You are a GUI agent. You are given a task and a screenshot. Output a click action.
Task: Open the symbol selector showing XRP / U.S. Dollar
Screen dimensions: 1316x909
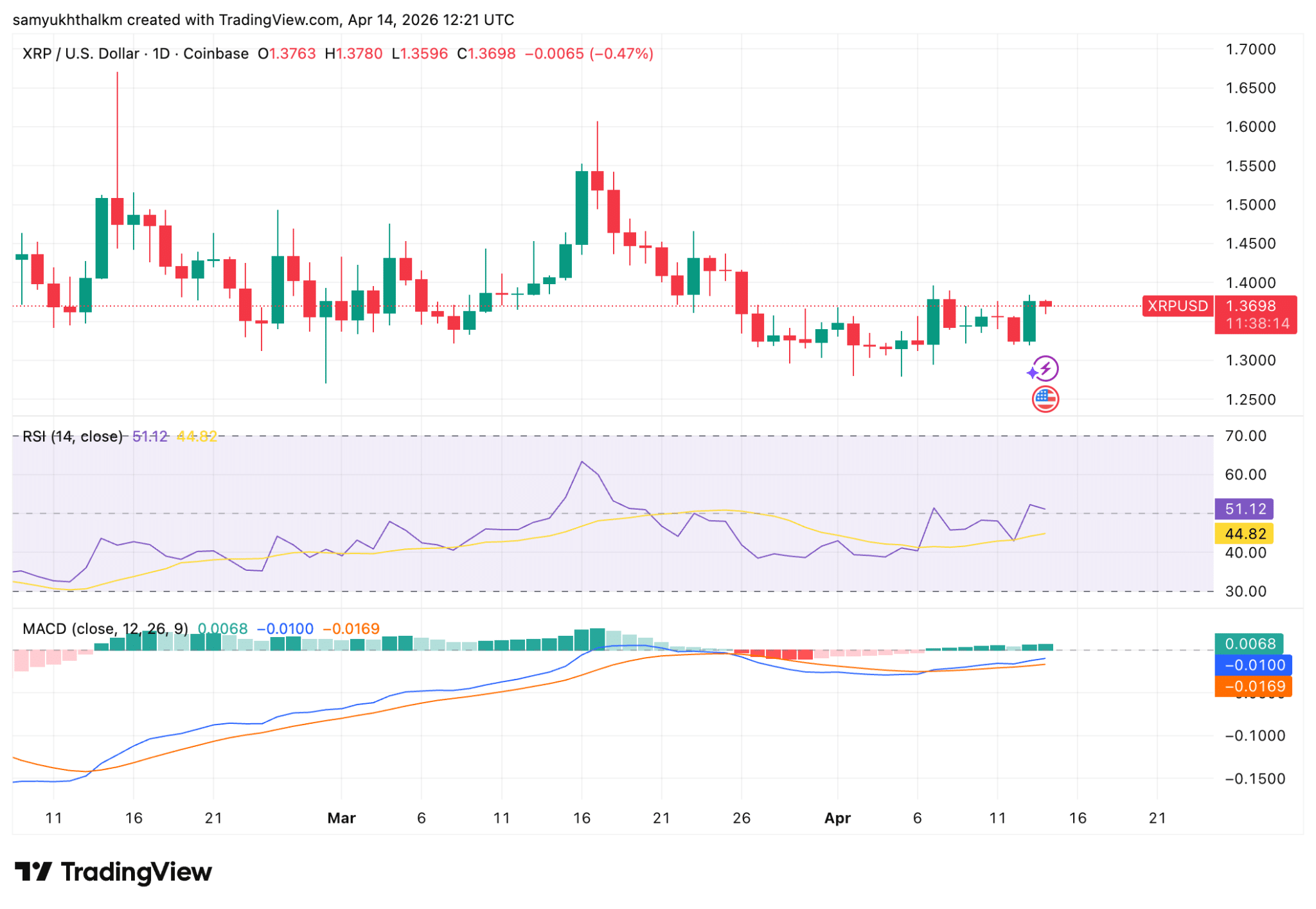(x=82, y=54)
